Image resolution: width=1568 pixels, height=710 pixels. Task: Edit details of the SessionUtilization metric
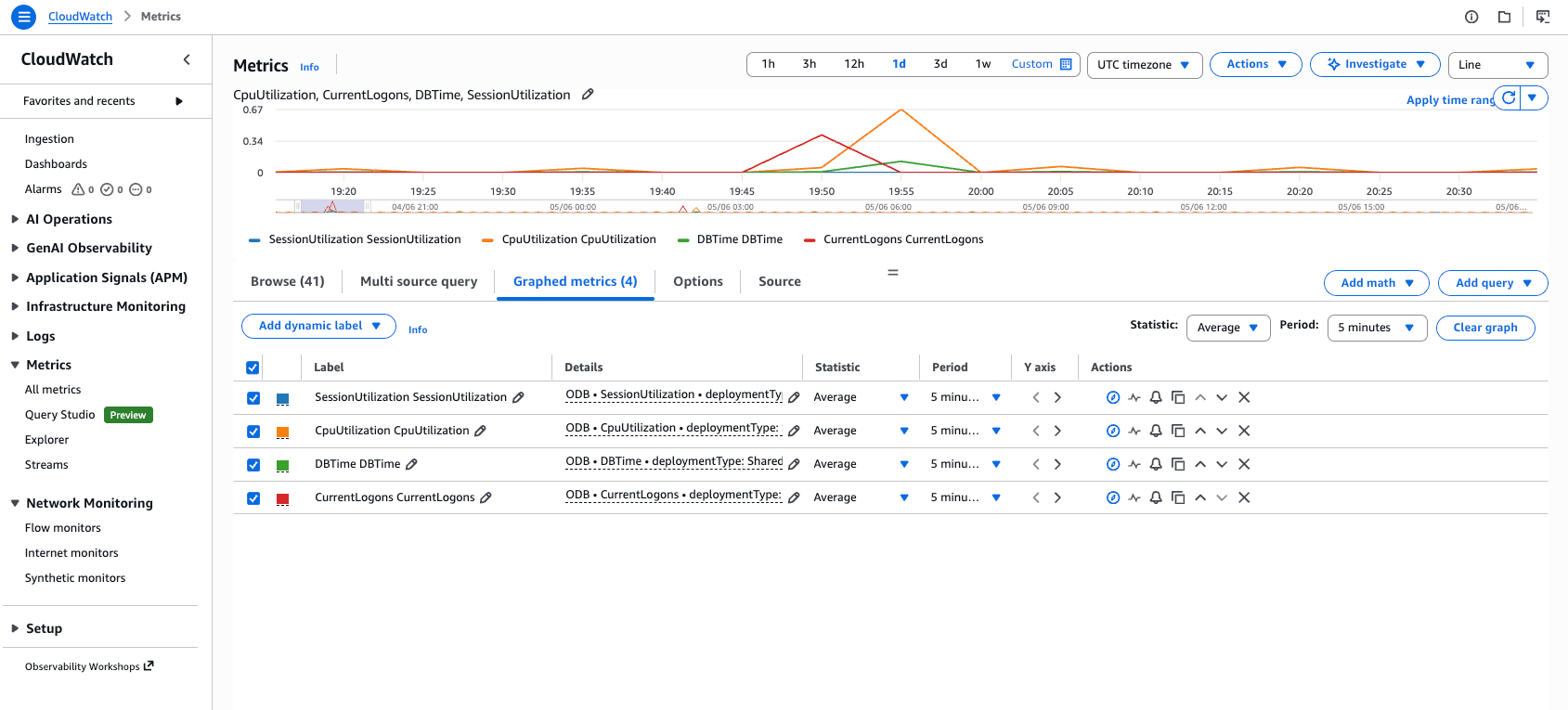pyautogui.click(x=794, y=397)
